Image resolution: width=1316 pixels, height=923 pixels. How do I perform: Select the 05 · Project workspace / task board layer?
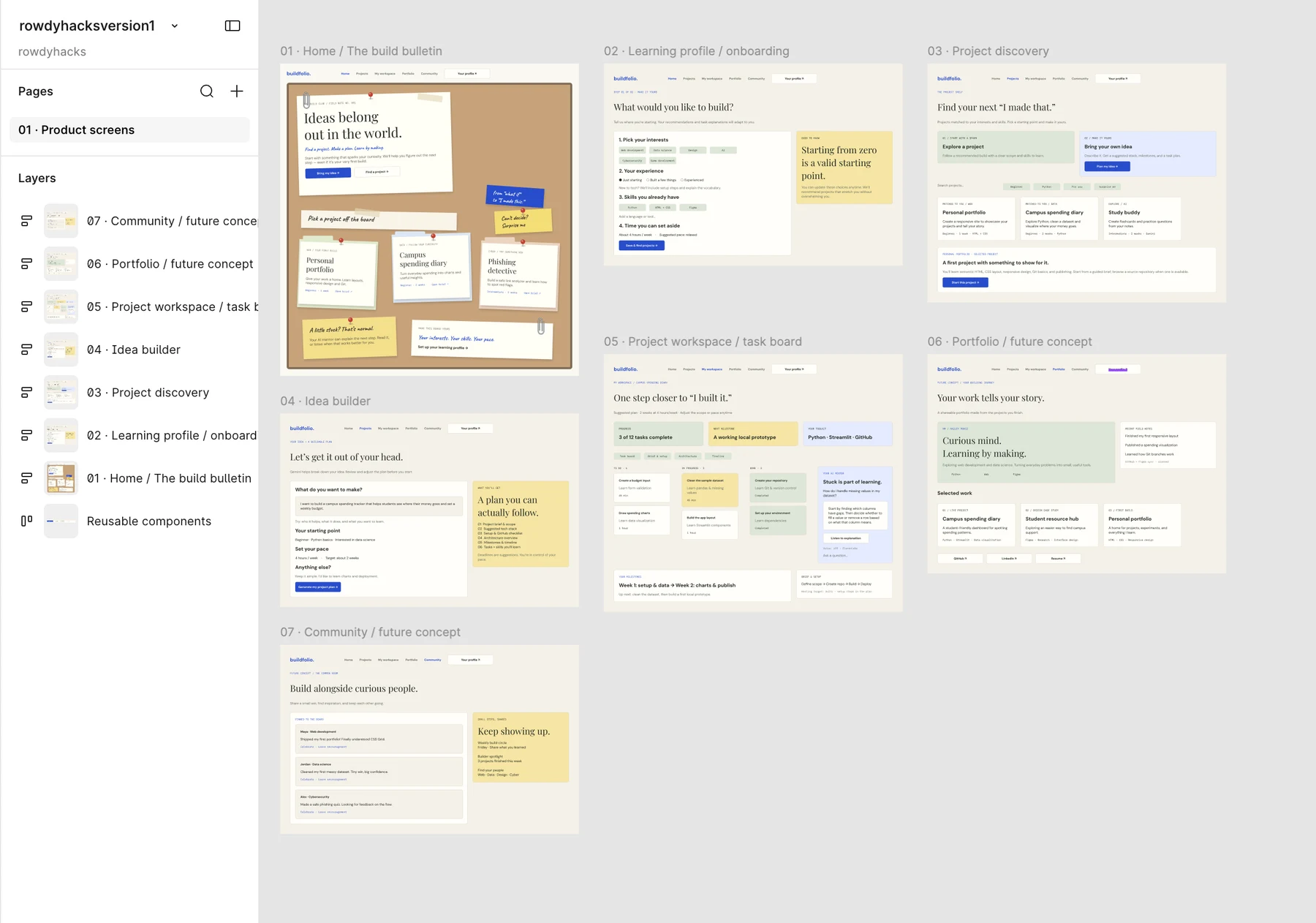173,306
